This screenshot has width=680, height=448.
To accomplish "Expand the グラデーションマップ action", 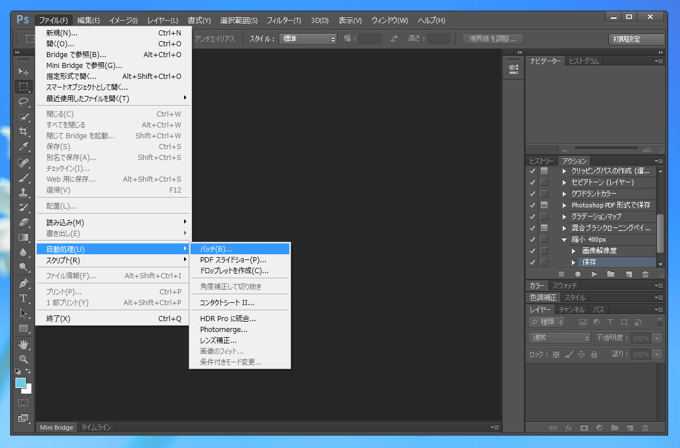I will click(x=564, y=216).
